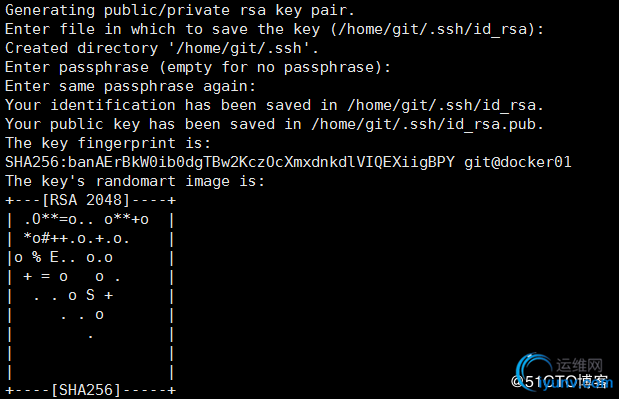The width and height of the screenshot is (619, 399).
Task: Click the first randomart row '.O**=o..'
Action: (86, 219)
